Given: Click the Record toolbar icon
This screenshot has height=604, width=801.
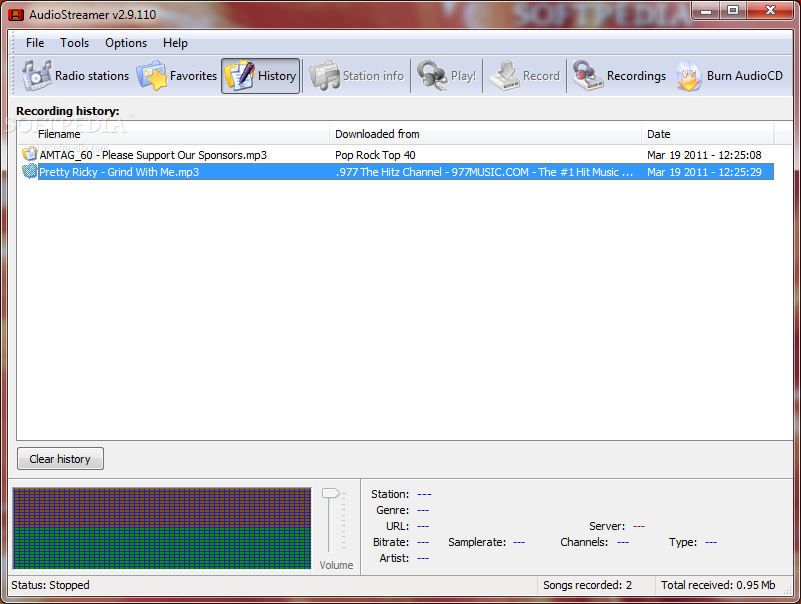Looking at the screenshot, I should click(504, 76).
